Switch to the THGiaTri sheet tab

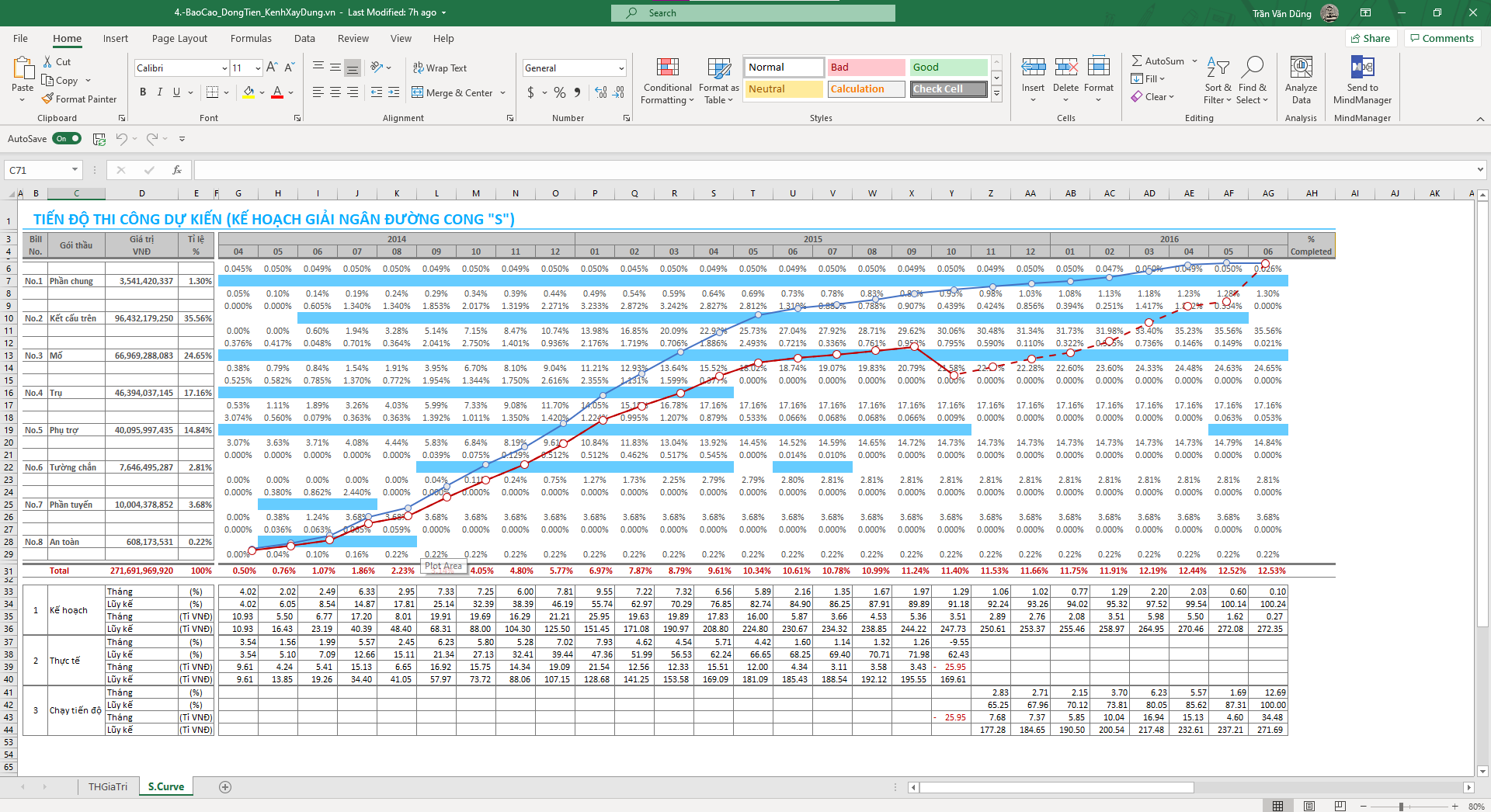[x=108, y=787]
